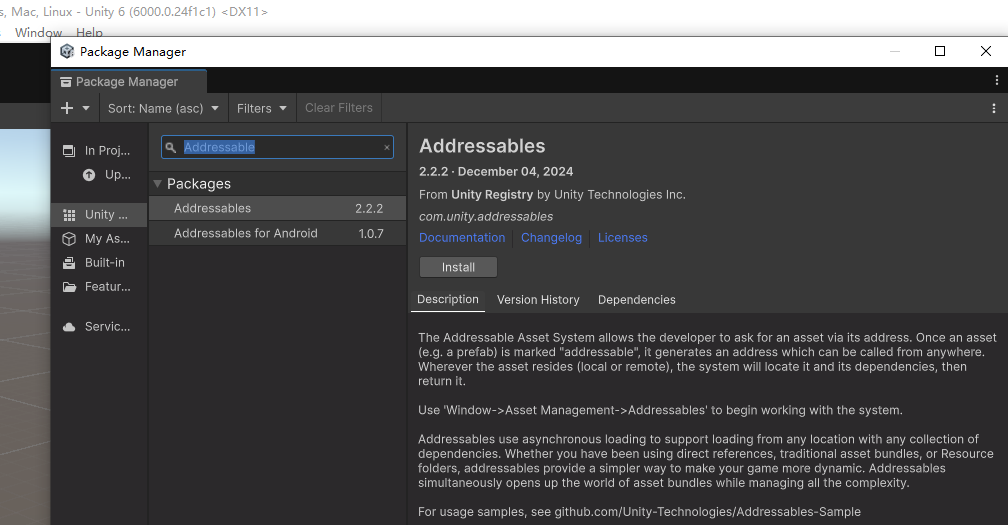
Task: Select the My As... sidebar entry
Action: tap(100, 238)
